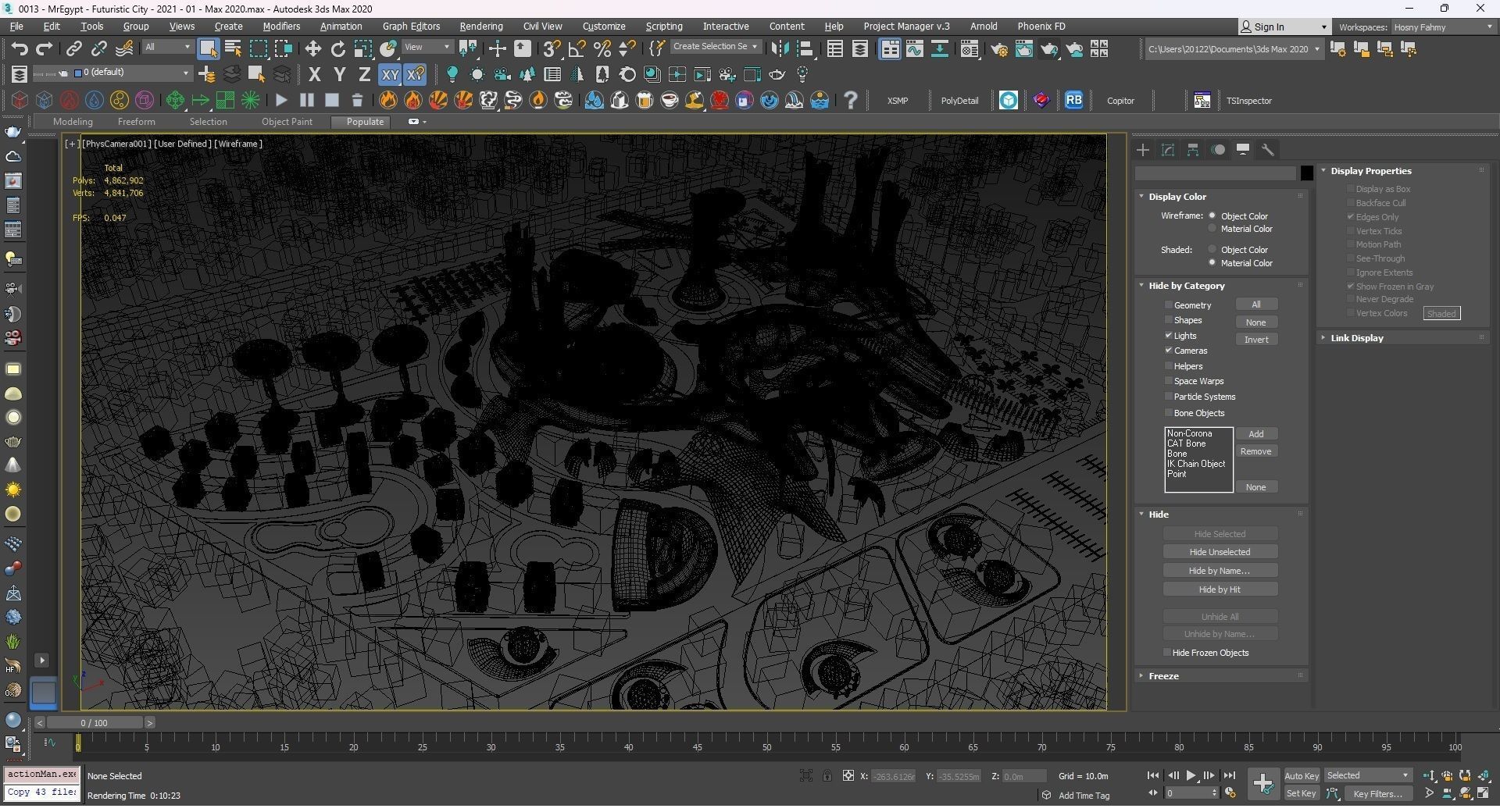1500x812 pixels.
Task: Restrict to Y axis constraint
Action: pos(339,75)
